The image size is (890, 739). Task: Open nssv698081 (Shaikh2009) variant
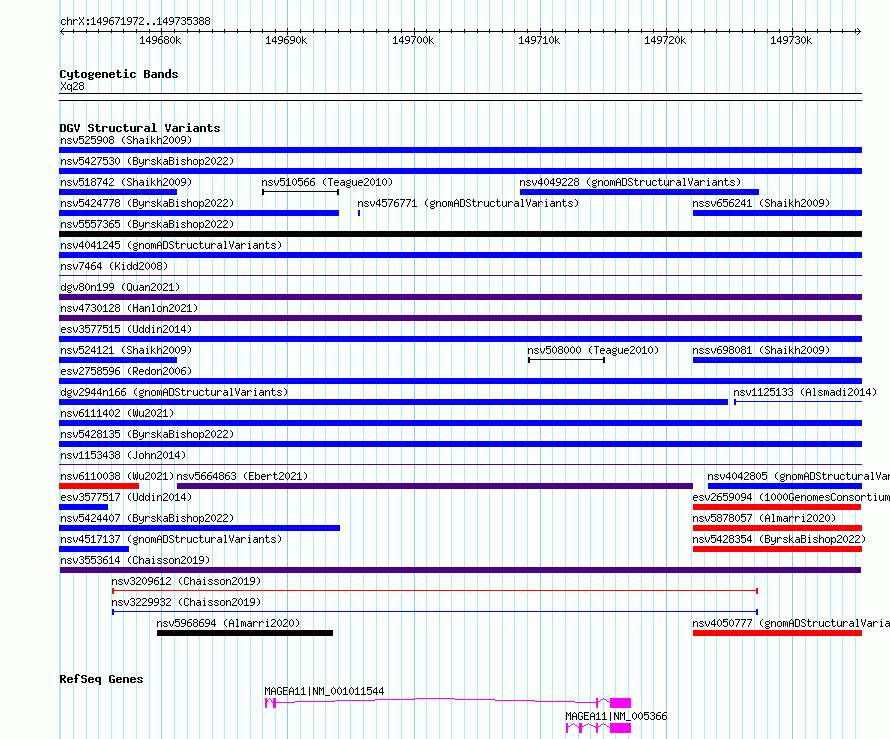[x=761, y=350]
